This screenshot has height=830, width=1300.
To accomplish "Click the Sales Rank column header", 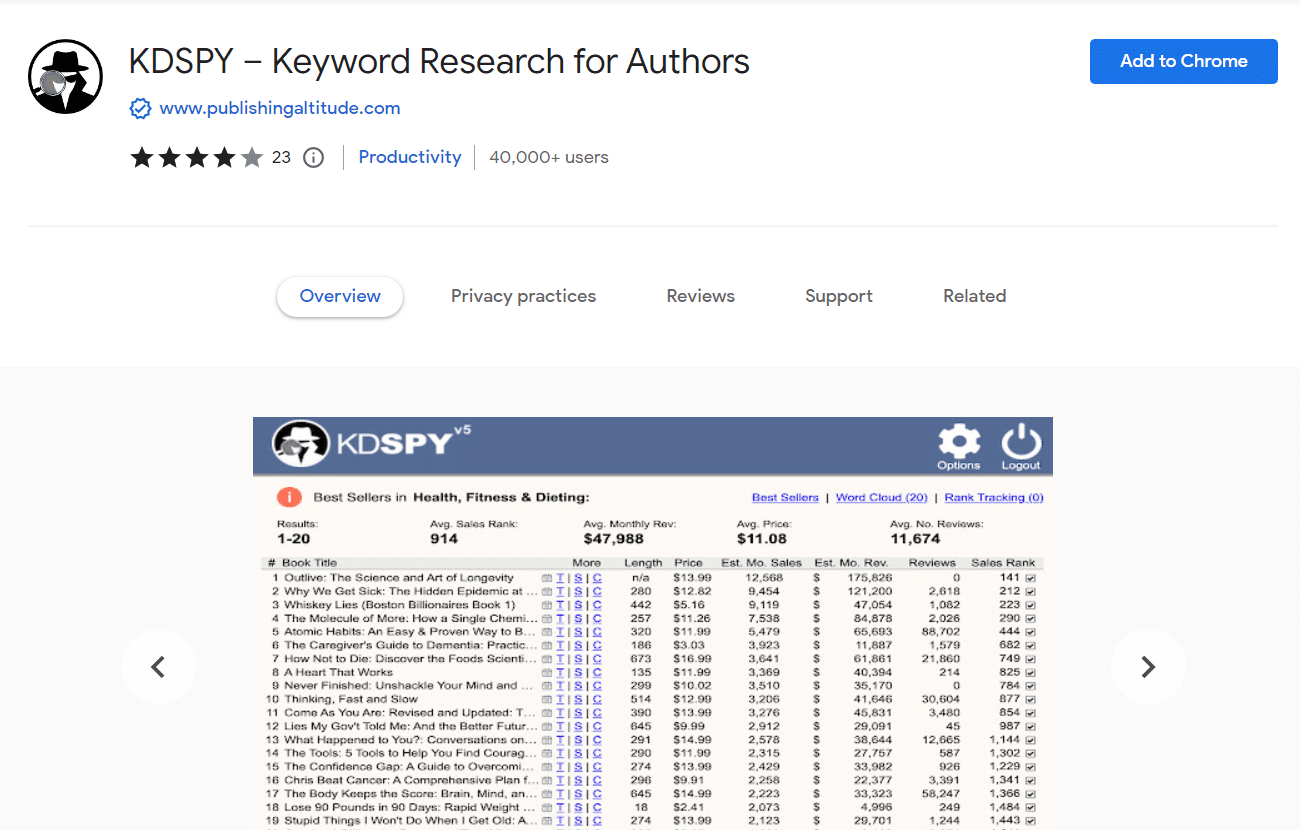I will (1003, 563).
